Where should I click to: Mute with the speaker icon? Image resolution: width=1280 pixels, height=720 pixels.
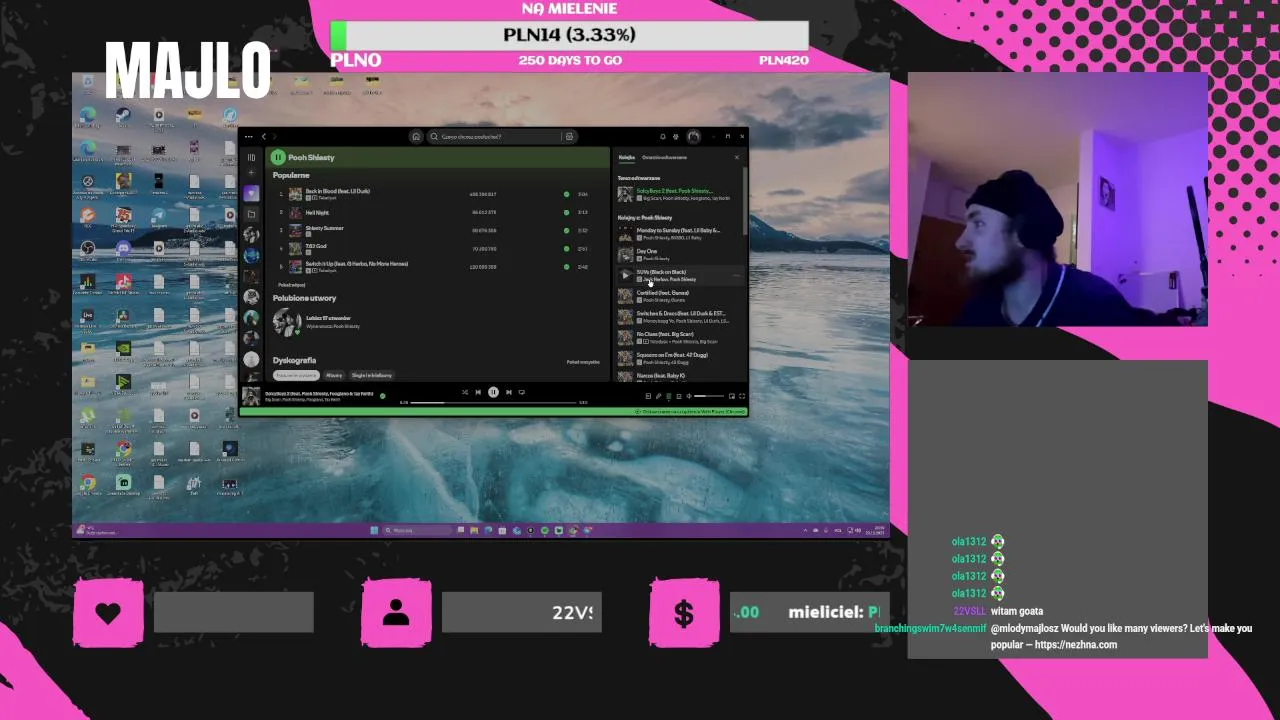click(688, 396)
